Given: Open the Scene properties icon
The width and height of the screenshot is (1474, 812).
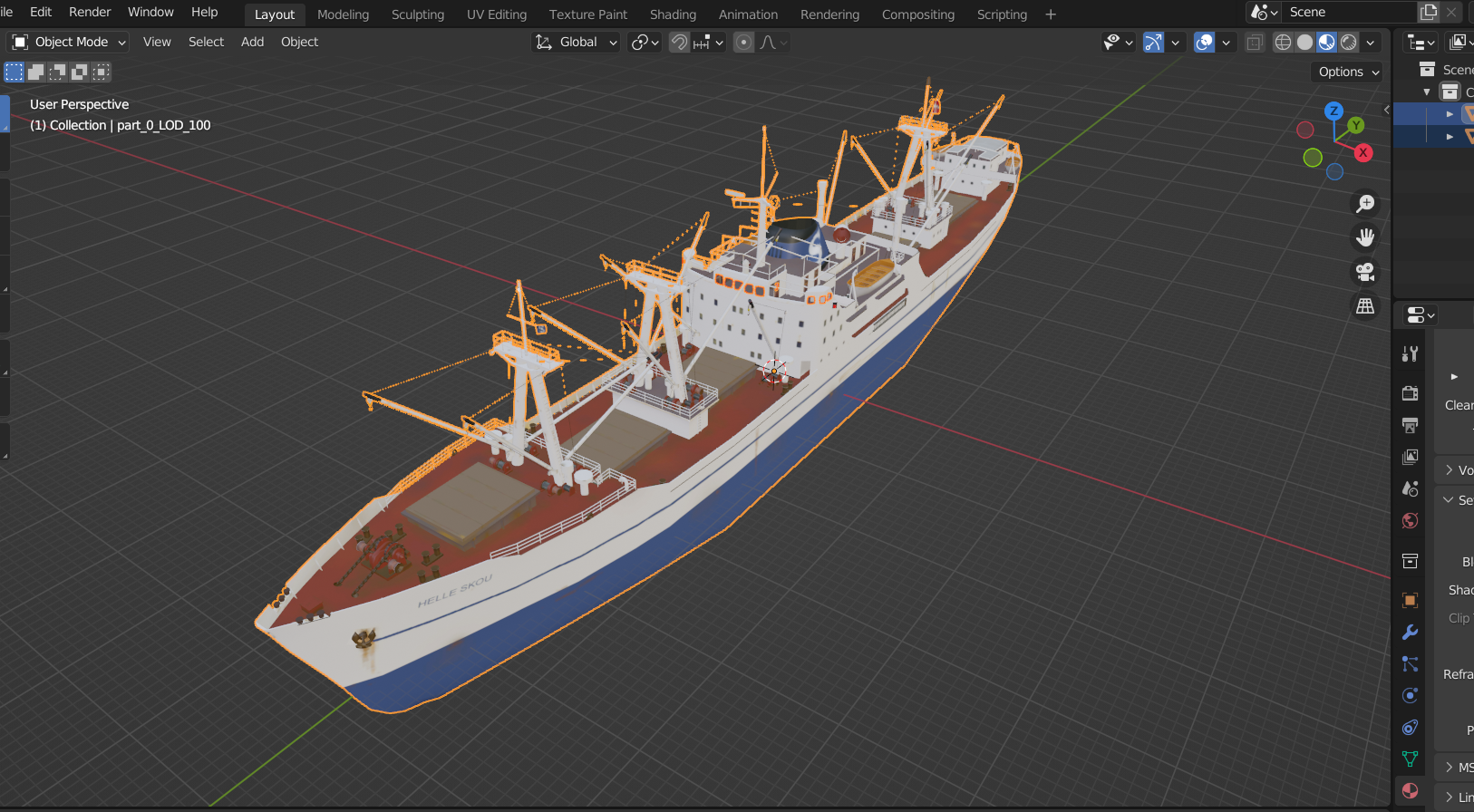Looking at the screenshot, I should [1410, 488].
